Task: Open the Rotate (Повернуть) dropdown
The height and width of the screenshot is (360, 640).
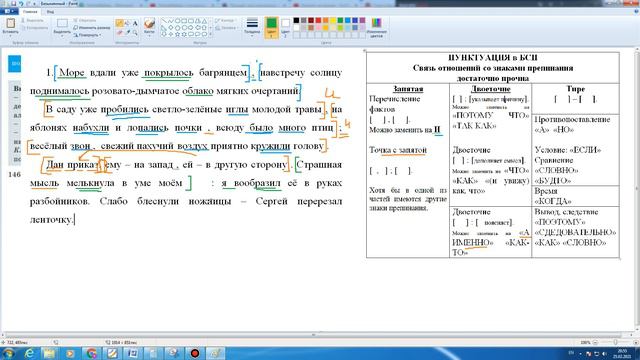Action: [87, 35]
